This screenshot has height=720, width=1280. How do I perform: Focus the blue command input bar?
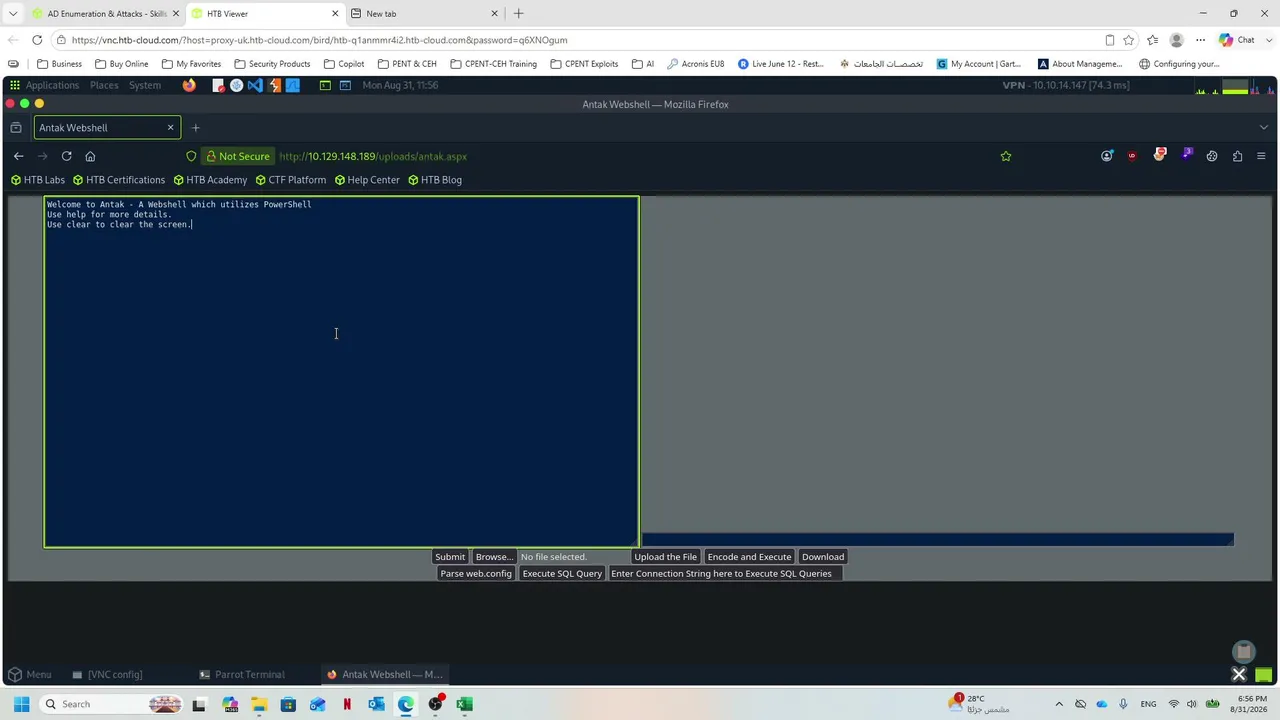937,540
